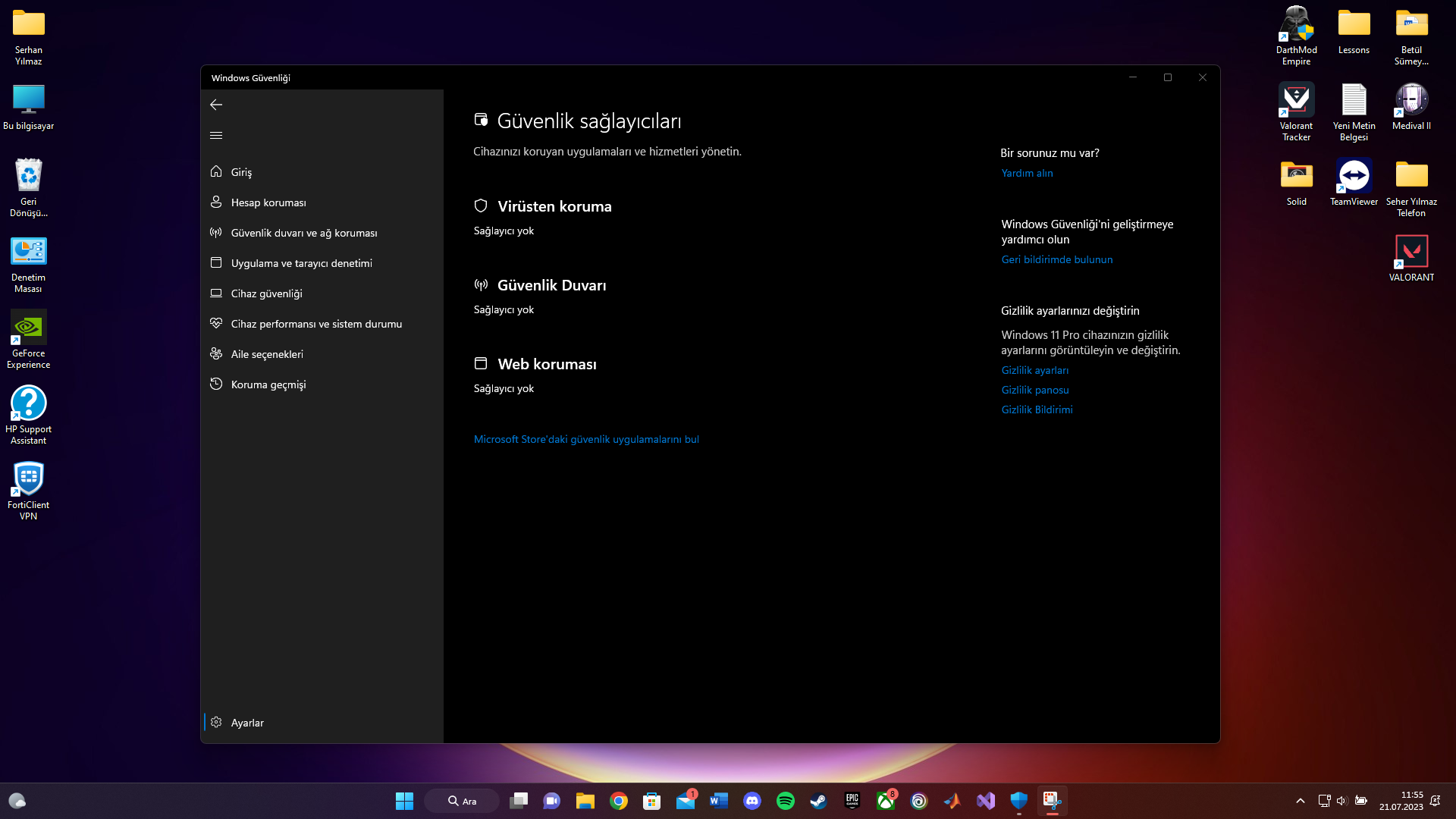Expand hidden system tray icons chevron

pyautogui.click(x=1300, y=801)
